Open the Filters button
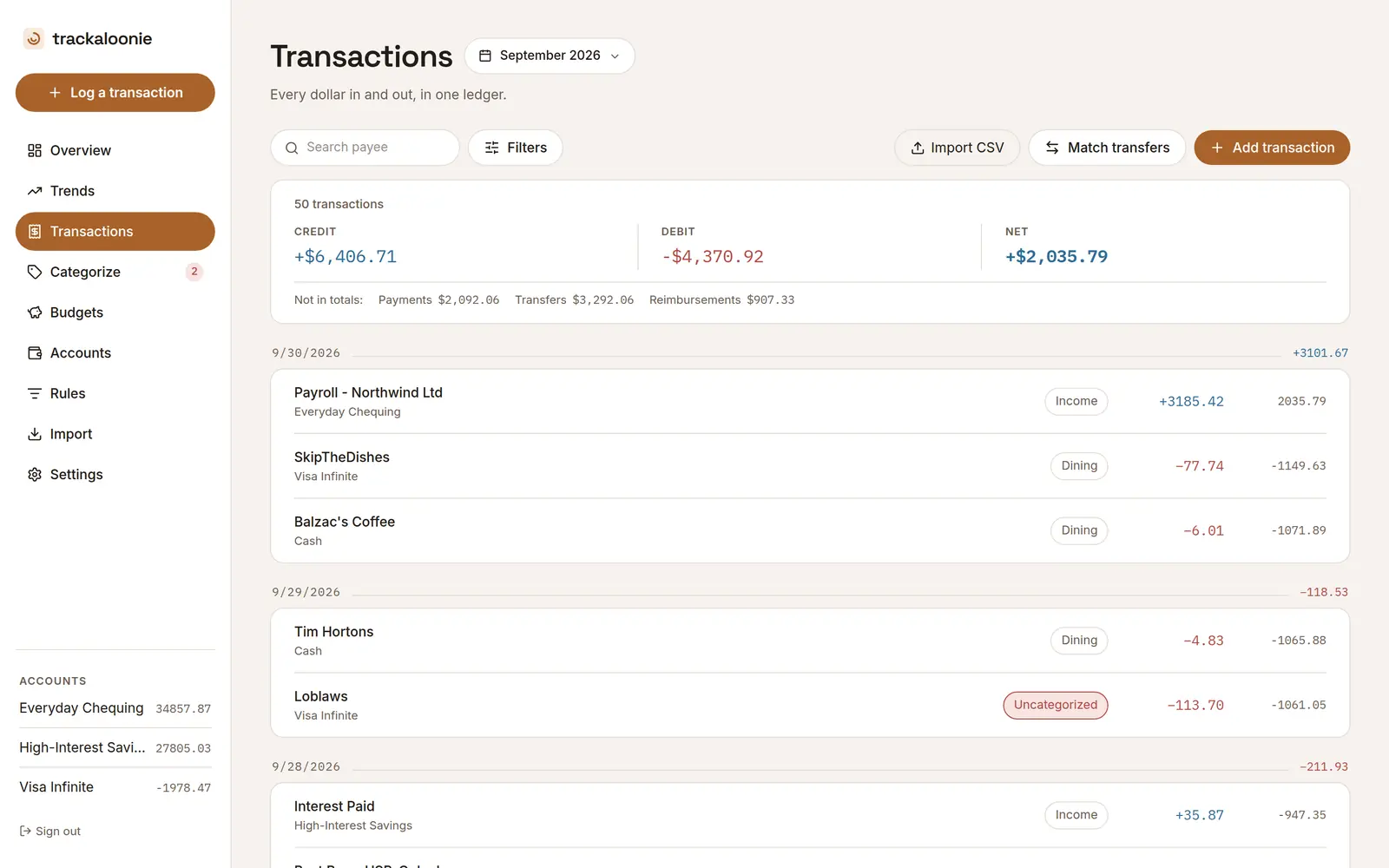 click(516, 148)
